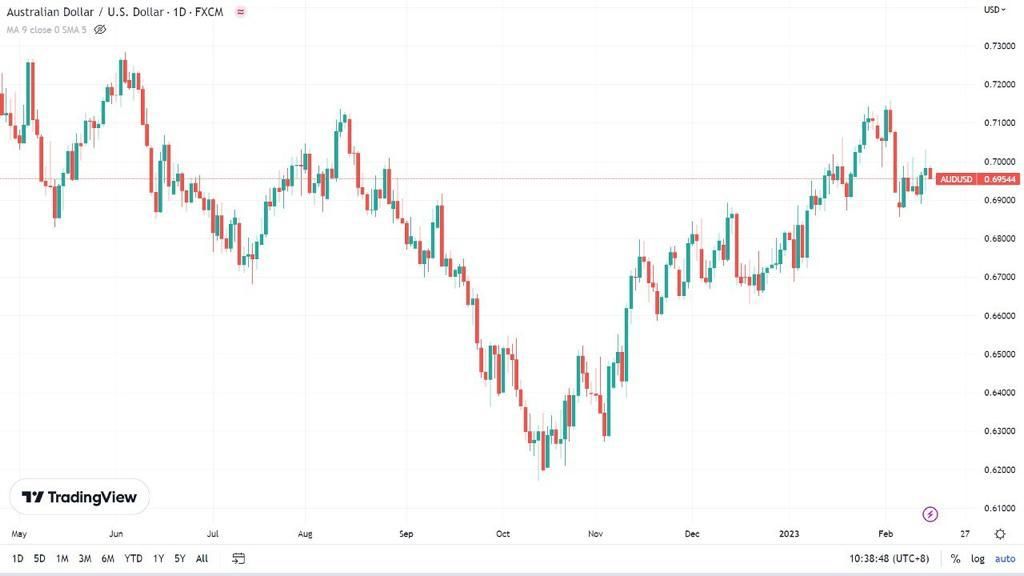Click the 0.66000 price axis label

pyautogui.click(x=999, y=315)
